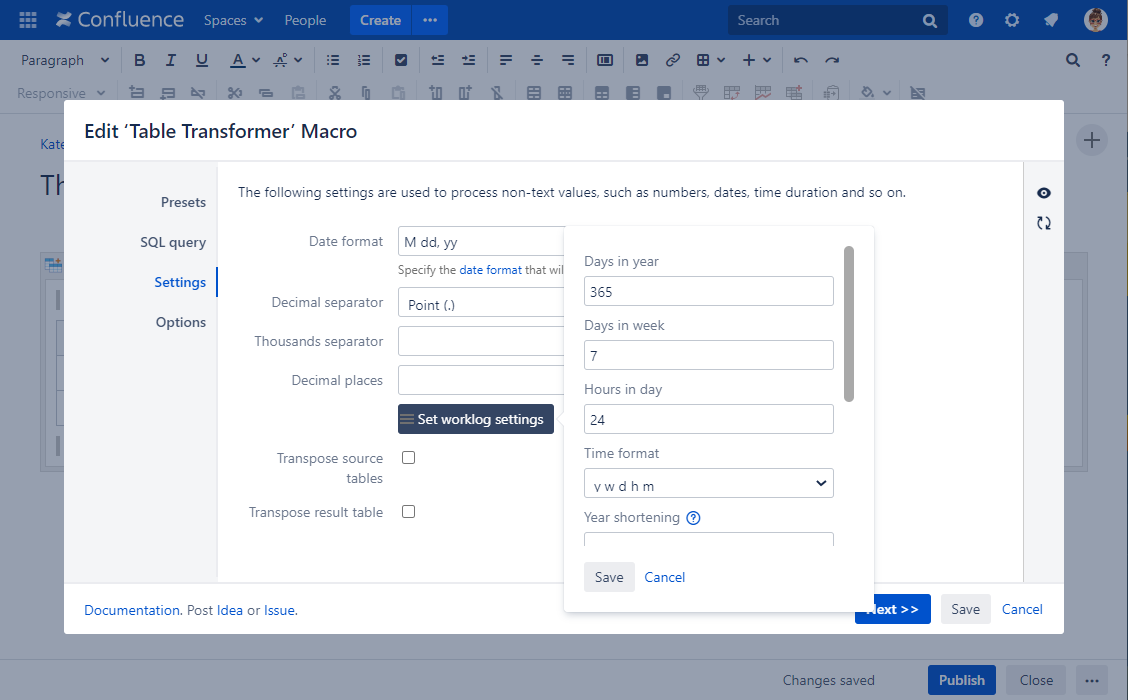Open the notifications icon in header
Screen dimensions: 1128x700
click(x=1051, y=20)
